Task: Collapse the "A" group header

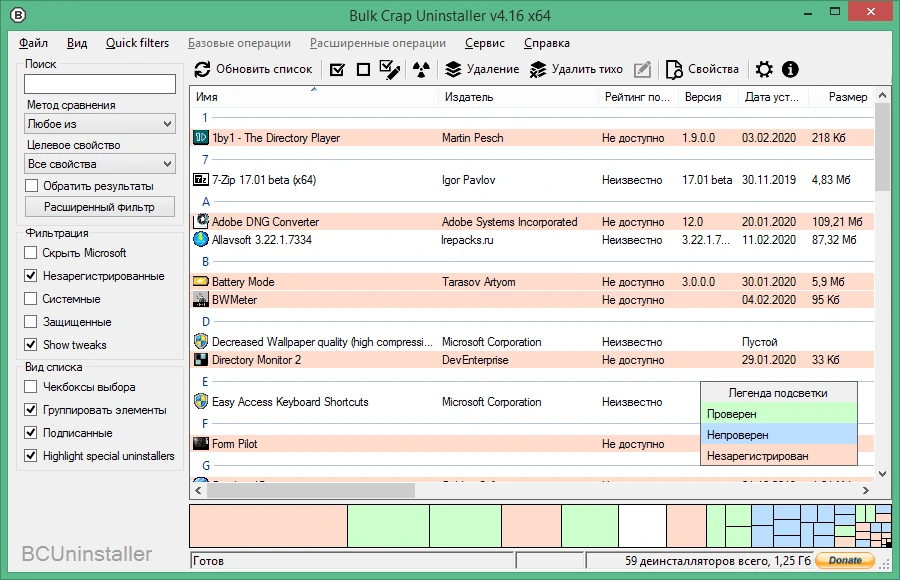Action: pos(205,202)
